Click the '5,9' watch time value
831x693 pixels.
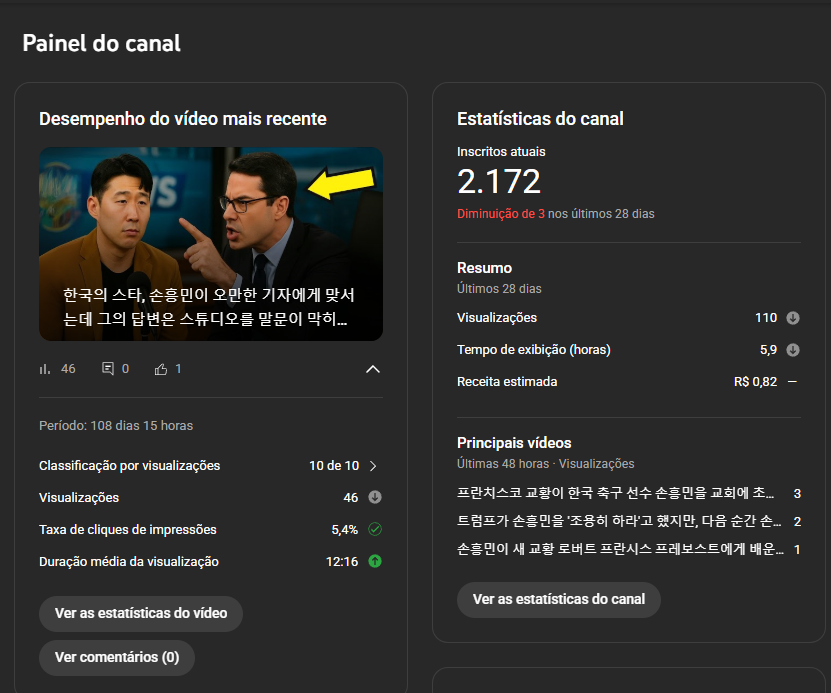click(x=768, y=350)
